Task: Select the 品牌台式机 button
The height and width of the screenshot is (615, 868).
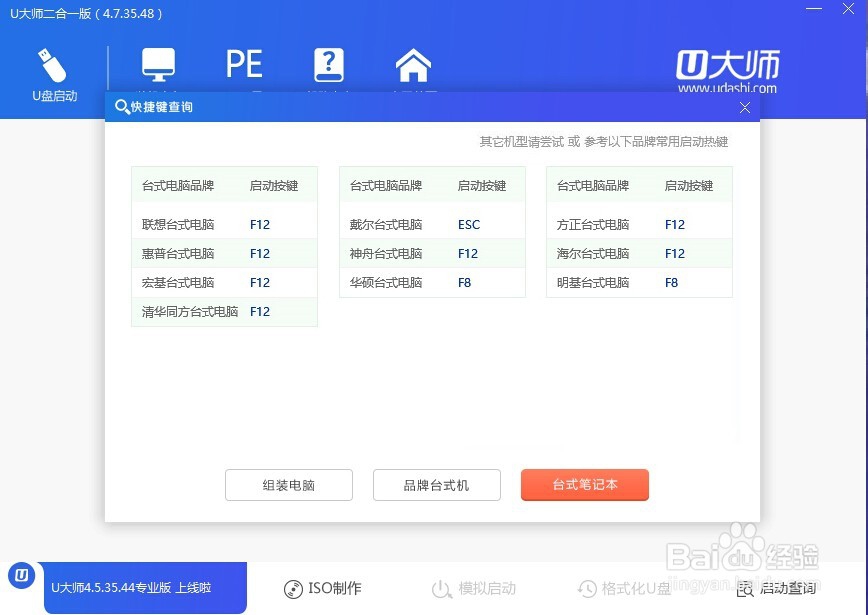Action: tap(437, 485)
